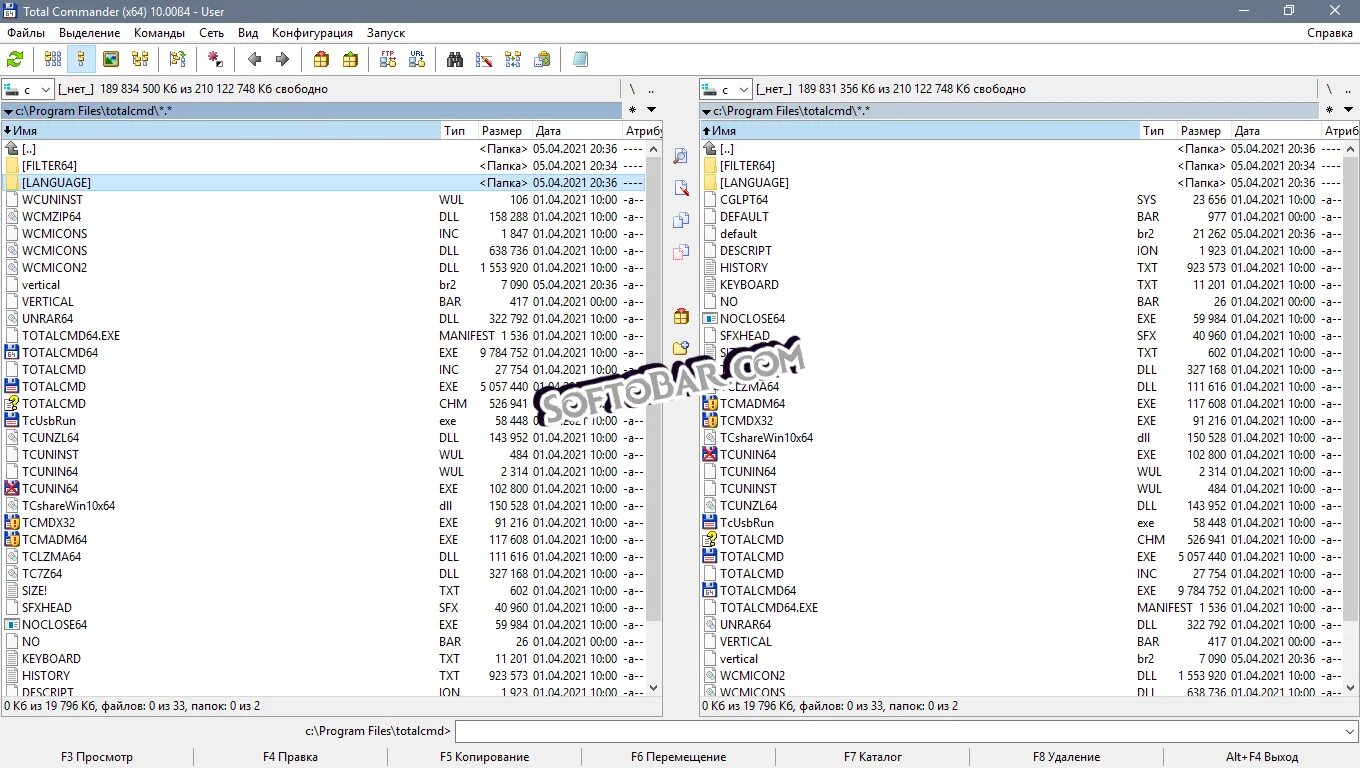Sort the left panel by Тип column

click(x=458, y=131)
